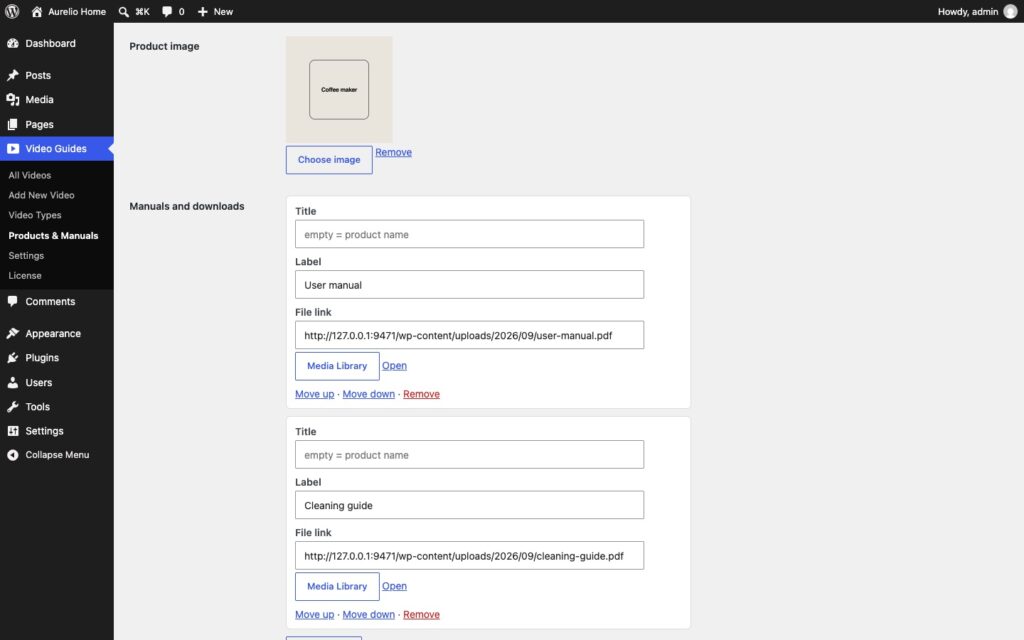
Task: Open Add New Video submenu item
Action: point(41,195)
